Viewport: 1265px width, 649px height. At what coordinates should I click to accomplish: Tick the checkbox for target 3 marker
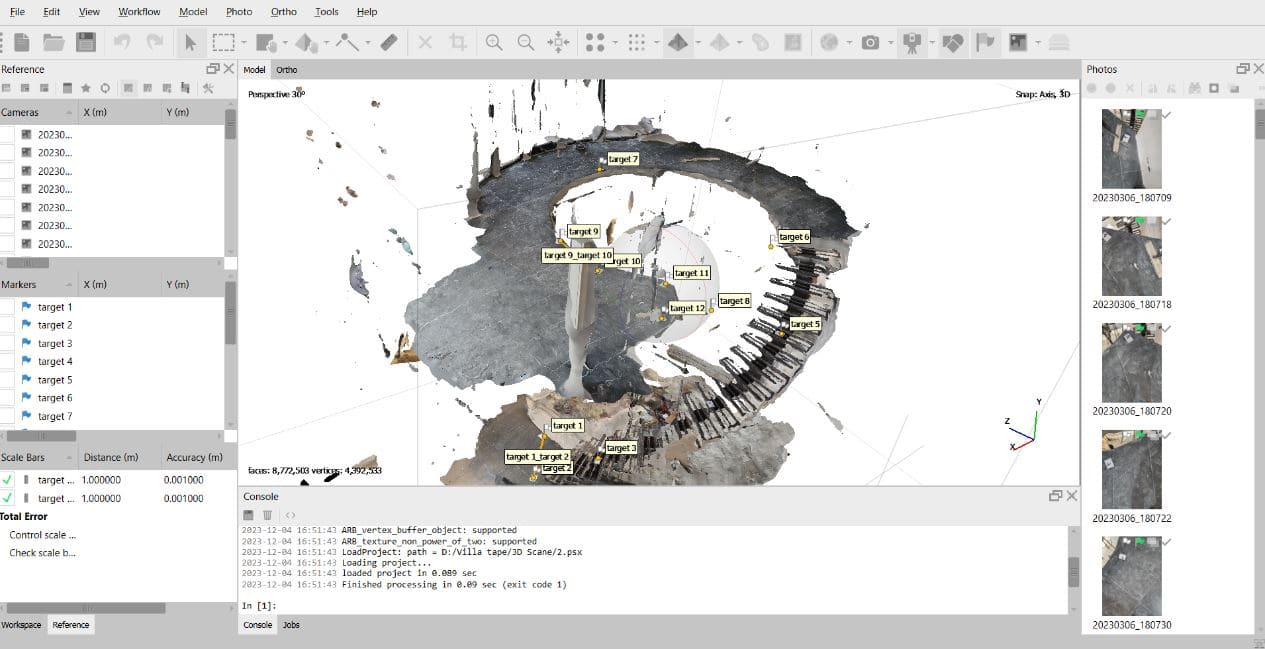pos(7,343)
